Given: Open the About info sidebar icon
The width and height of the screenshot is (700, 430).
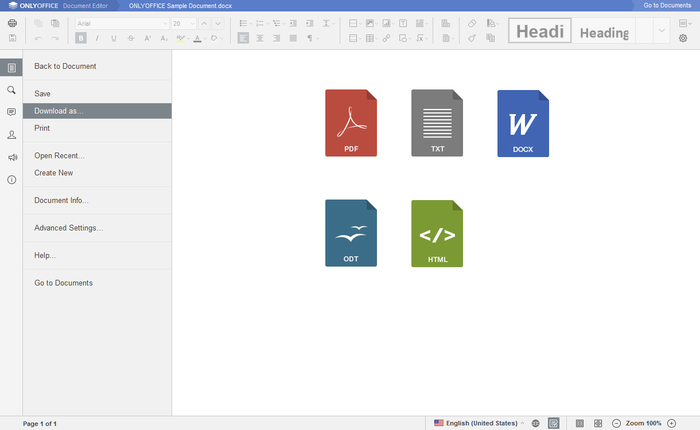Looking at the screenshot, I should (x=12, y=180).
